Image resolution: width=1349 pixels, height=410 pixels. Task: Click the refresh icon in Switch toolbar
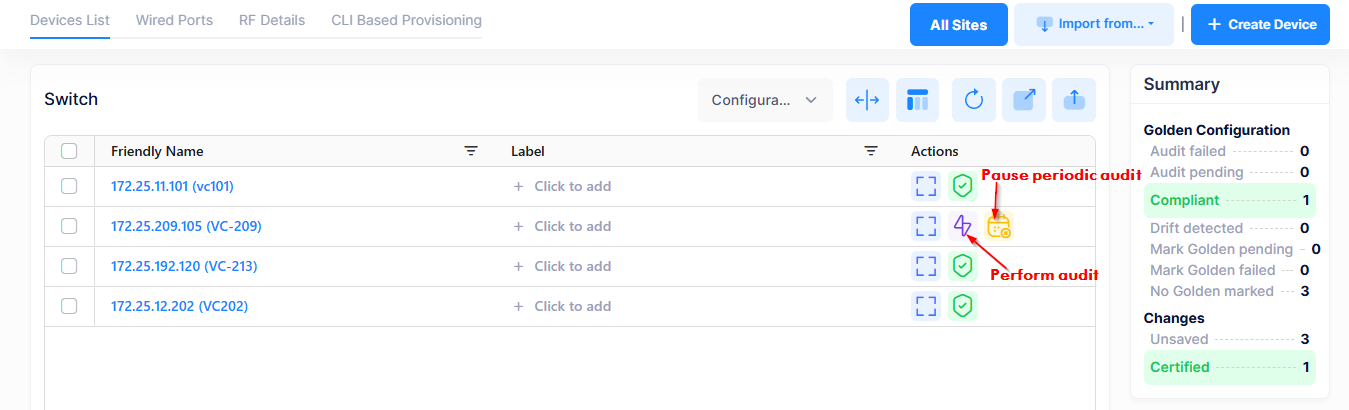click(974, 100)
